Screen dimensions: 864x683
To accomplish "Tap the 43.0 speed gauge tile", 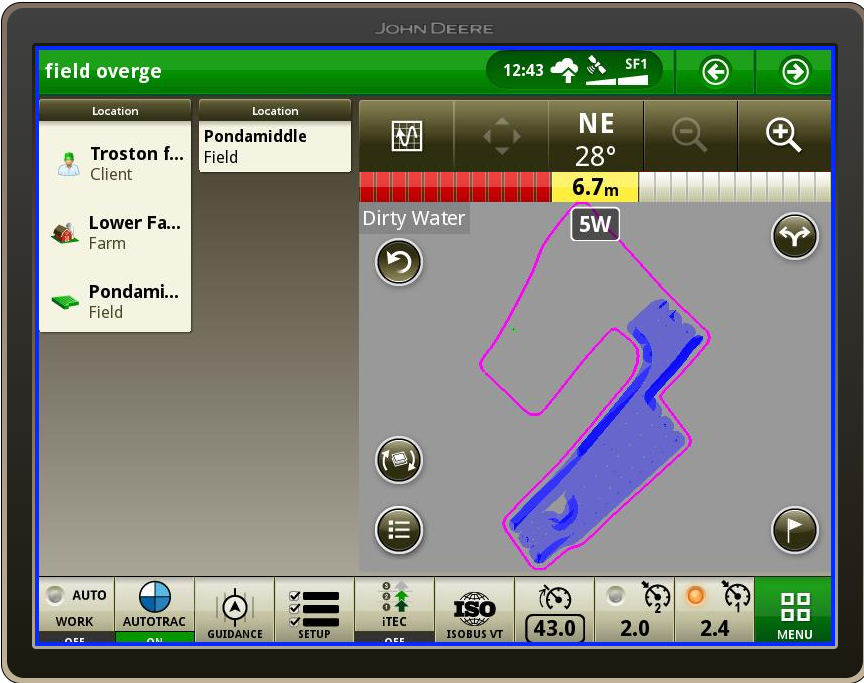I will point(554,610).
